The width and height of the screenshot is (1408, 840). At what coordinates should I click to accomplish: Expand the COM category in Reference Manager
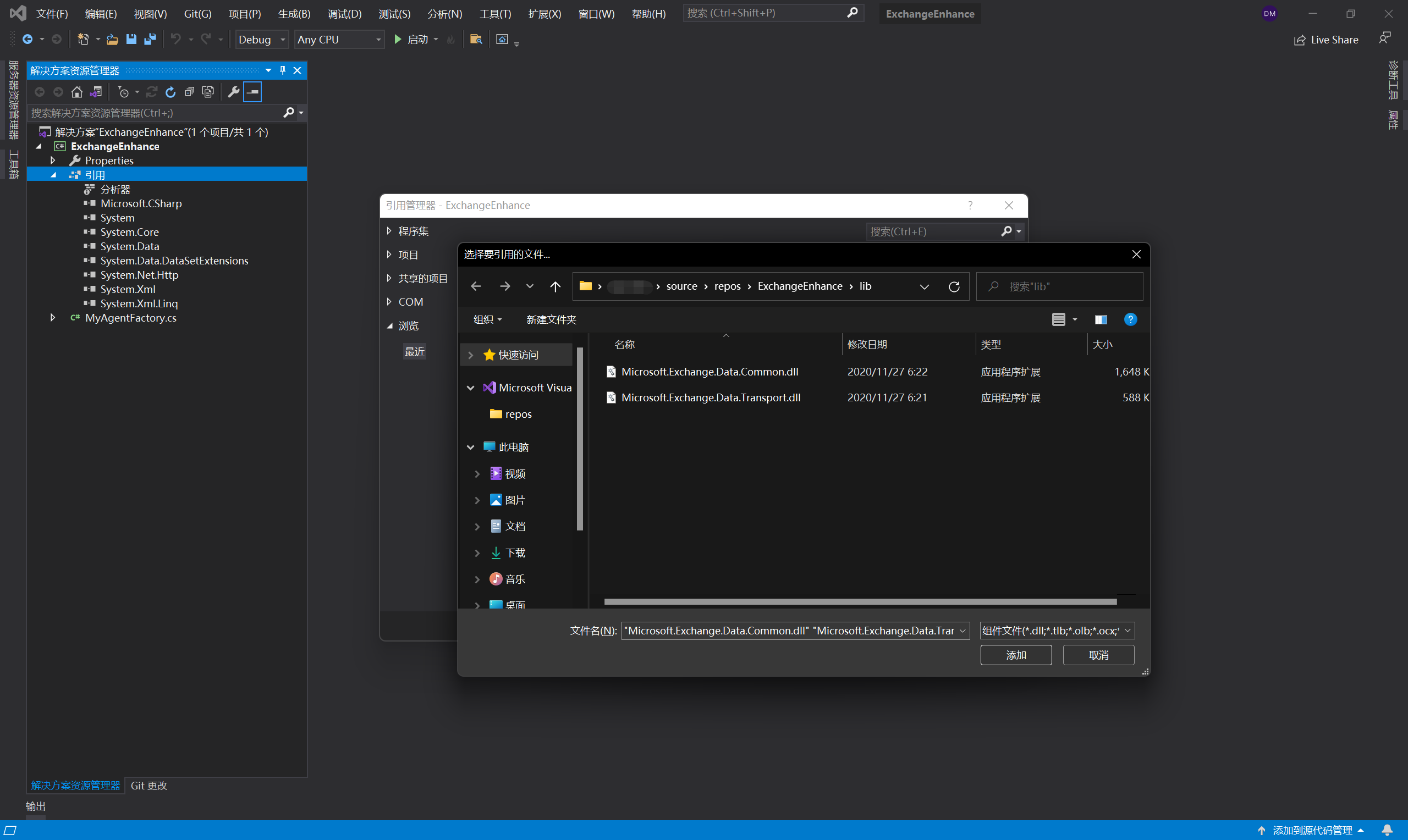point(389,302)
